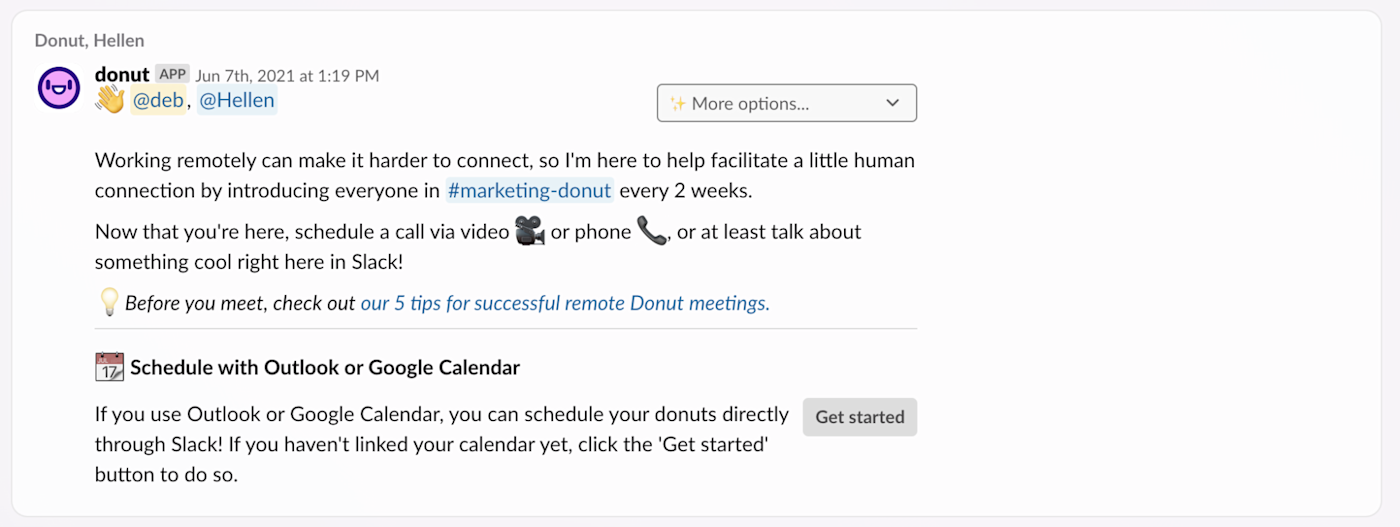
Task: Click the @Hellen mention
Action: coord(237,100)
